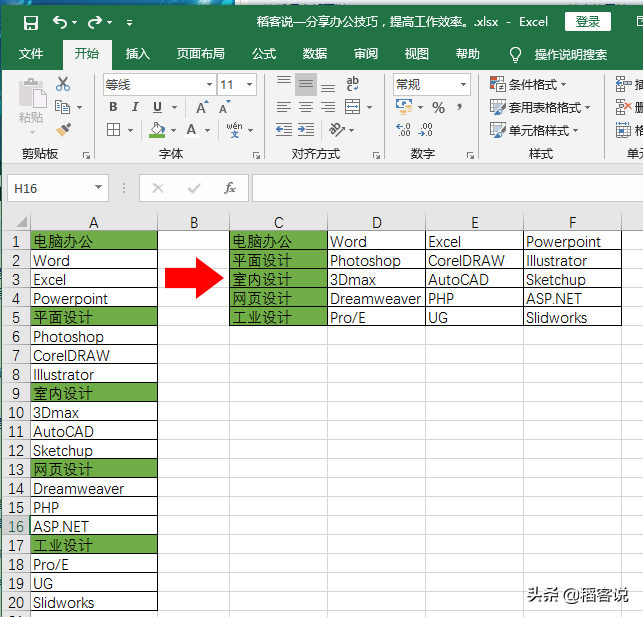The image size is (643, 617).
Task: Toggle underline formatting
Action: point(157,107)
